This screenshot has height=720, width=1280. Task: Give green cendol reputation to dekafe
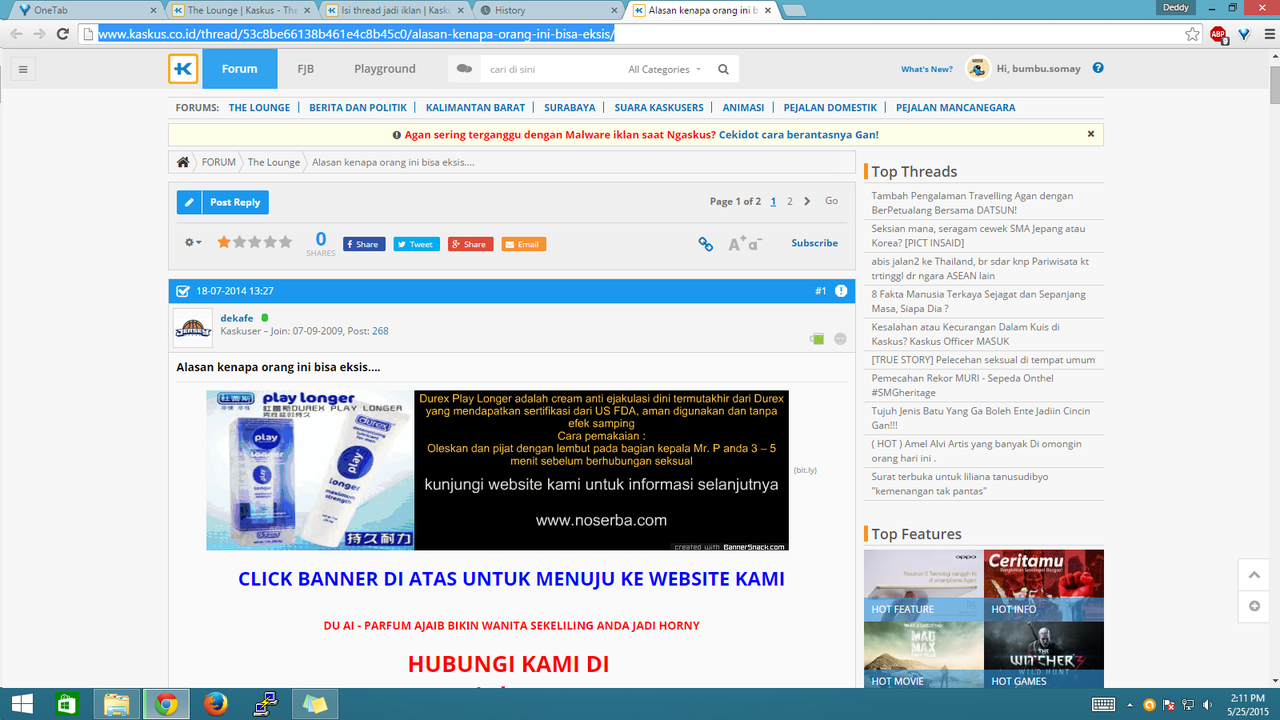pyautogui.click(x=817, y=339)
